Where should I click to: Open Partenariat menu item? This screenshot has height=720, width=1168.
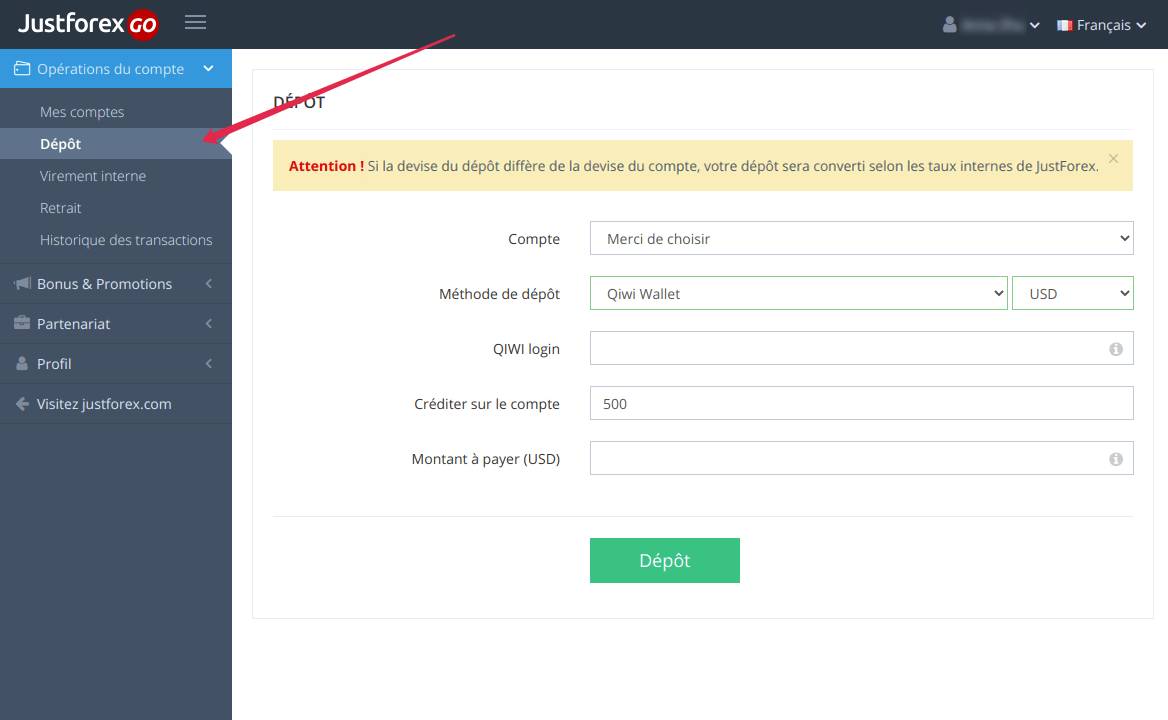(115, 323)
